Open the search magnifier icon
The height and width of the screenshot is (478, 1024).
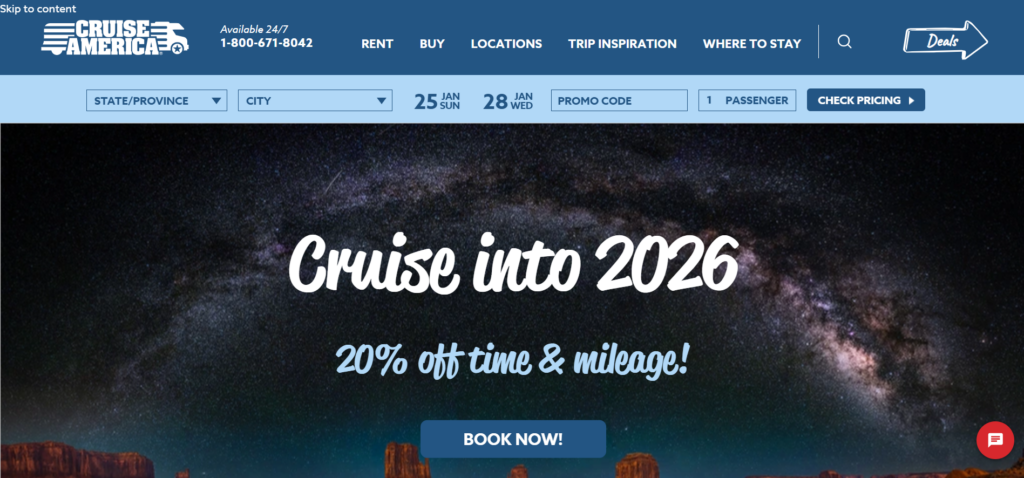[844, 42]
